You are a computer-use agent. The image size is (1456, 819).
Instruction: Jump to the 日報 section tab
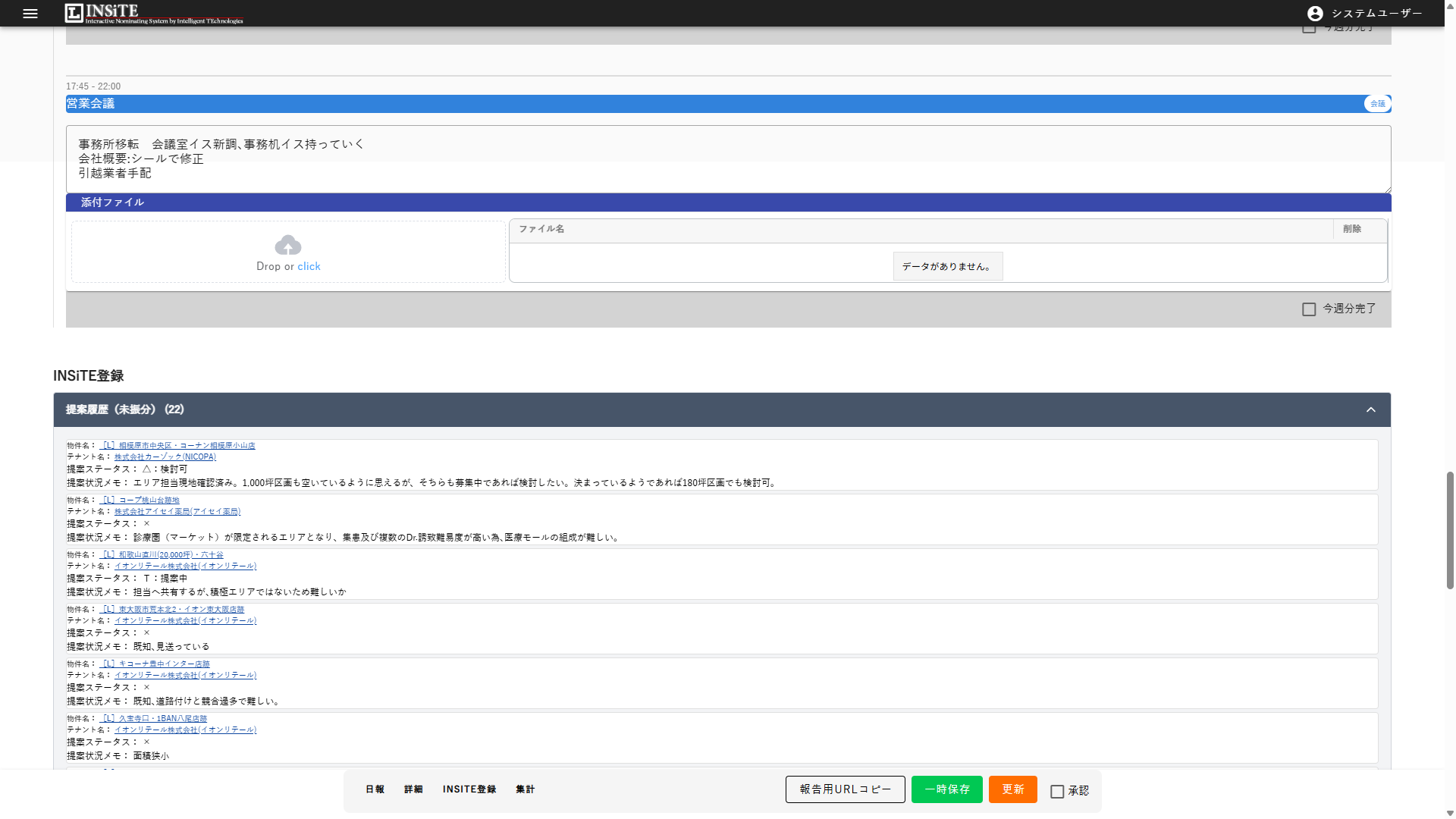pyautogui.click(x=375, y=789)
